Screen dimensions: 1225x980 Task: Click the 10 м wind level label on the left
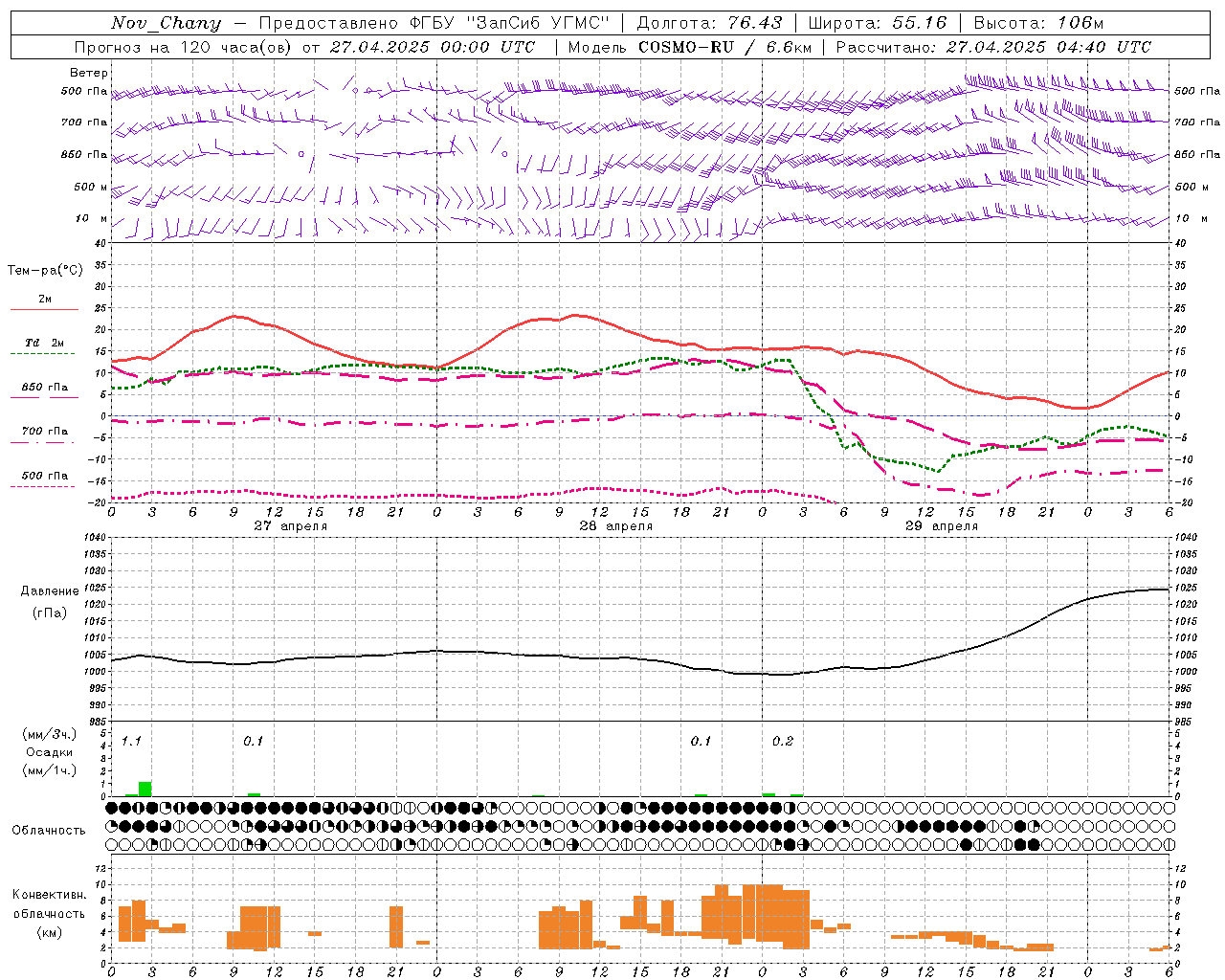point(92,218)
